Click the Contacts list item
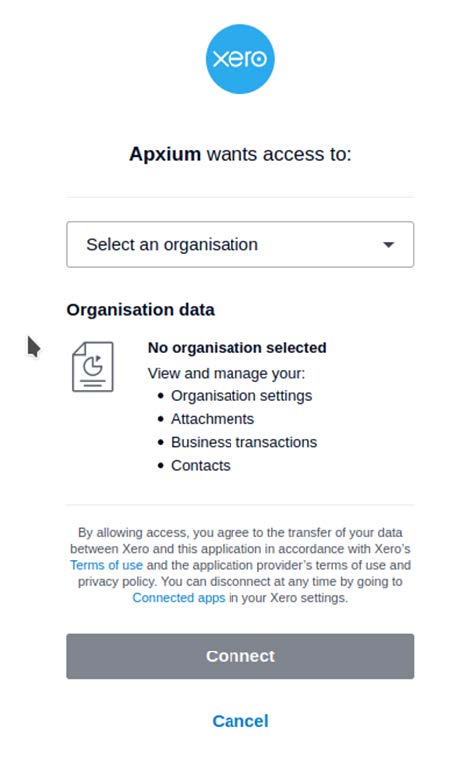 tap(201, 466)
